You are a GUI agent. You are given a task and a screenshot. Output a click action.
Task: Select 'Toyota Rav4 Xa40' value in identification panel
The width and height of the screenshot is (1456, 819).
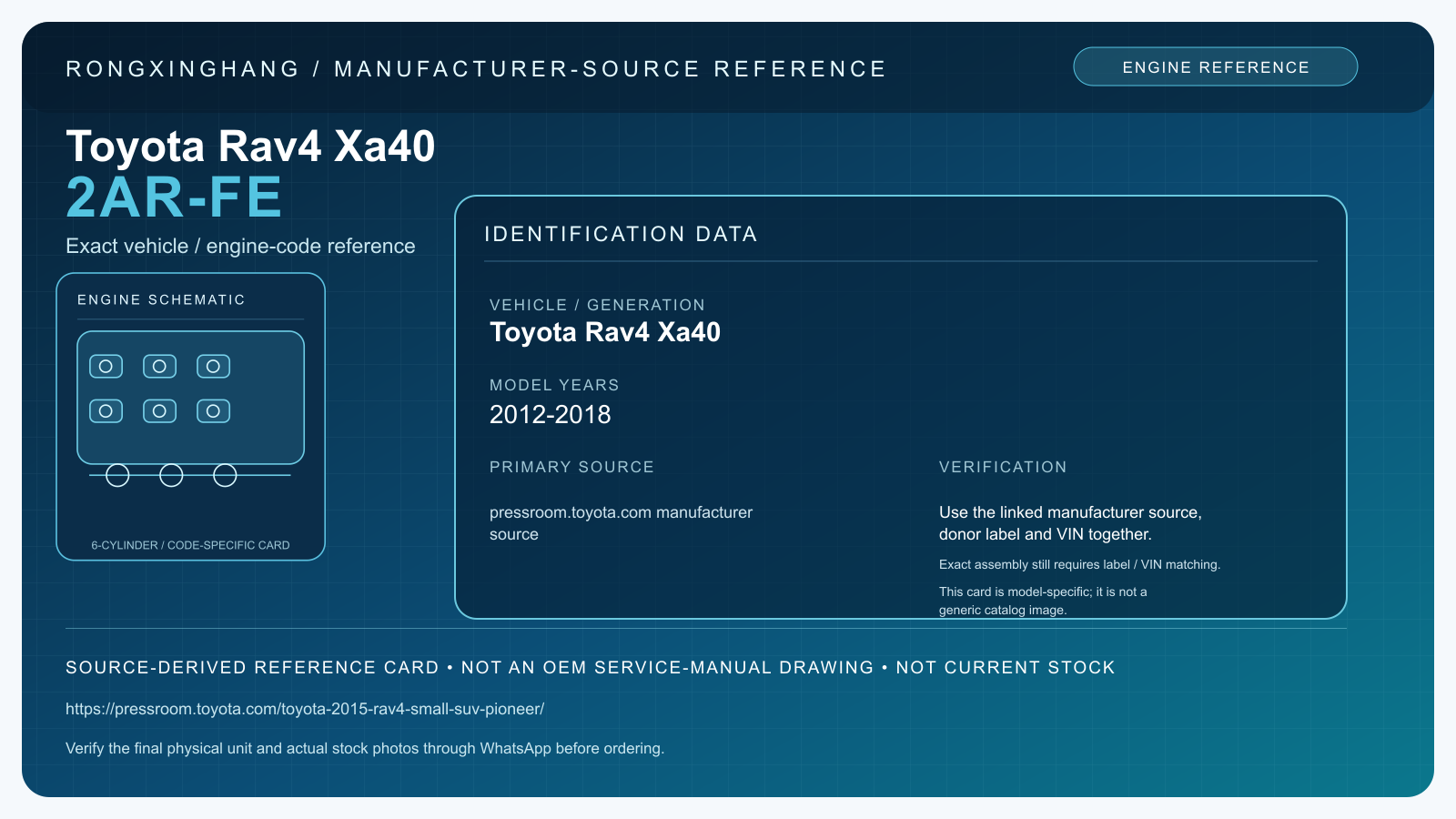(x=605, y=332)
